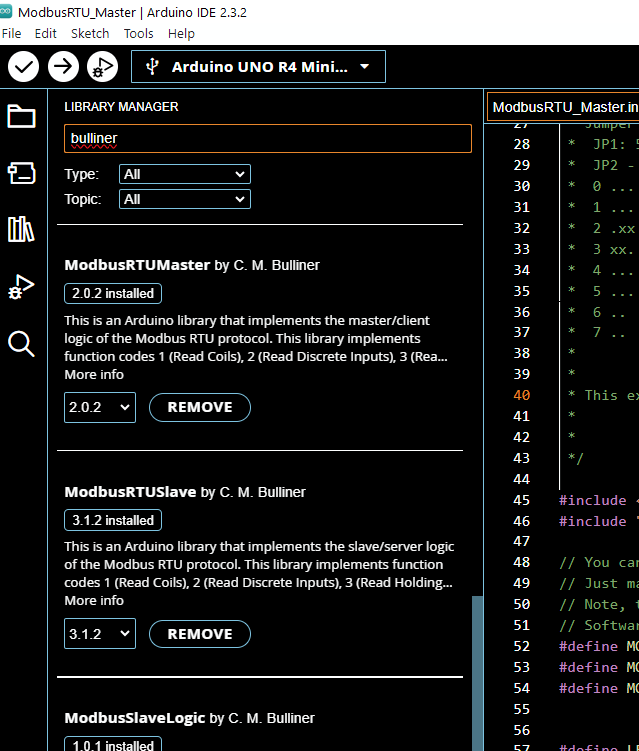
Task: Open the Topic filter dropdown
Action: click(x=185, y=199)
